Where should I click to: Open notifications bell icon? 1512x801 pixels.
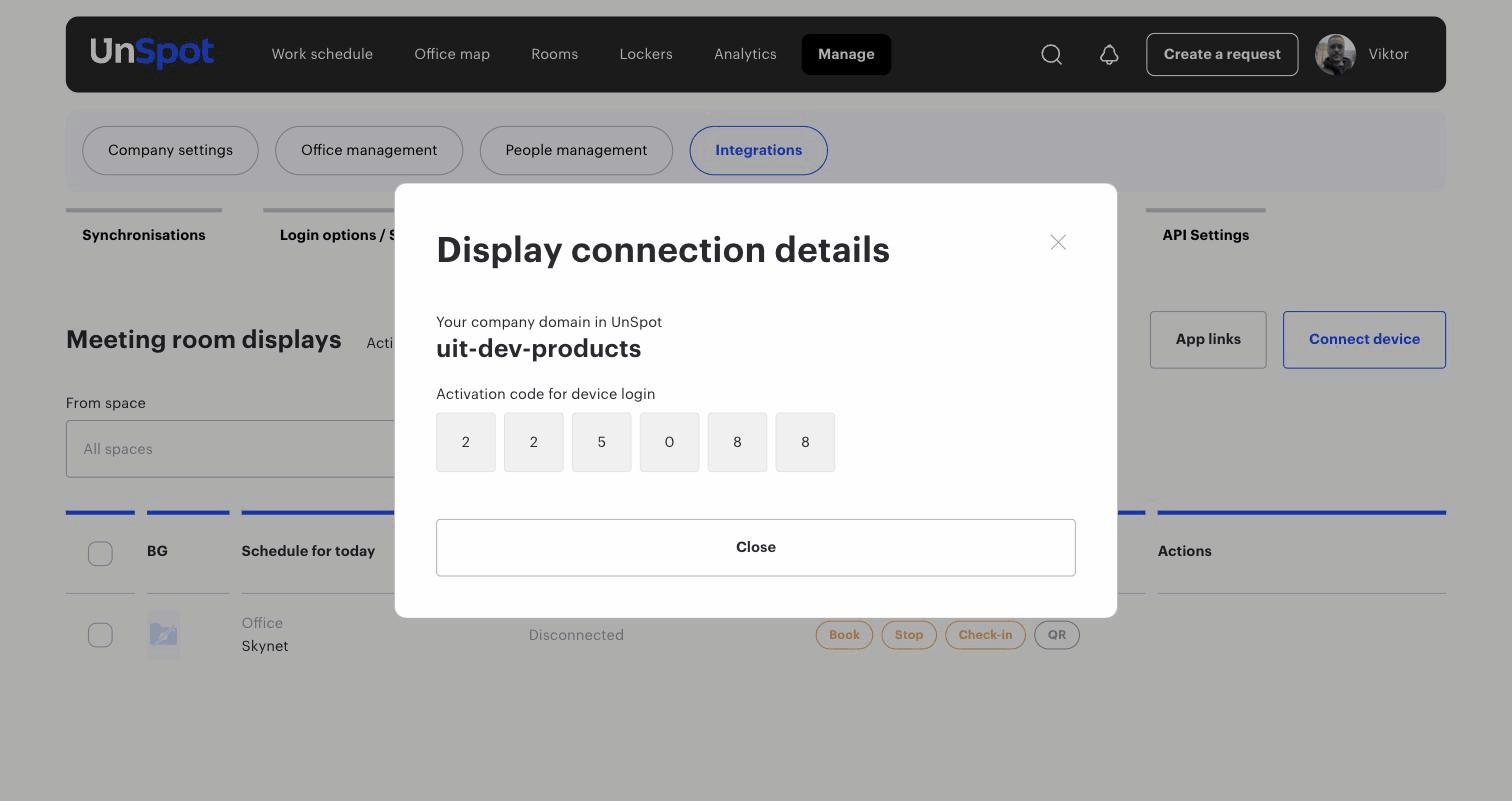pyautogui.click(x=1109, y=55)
